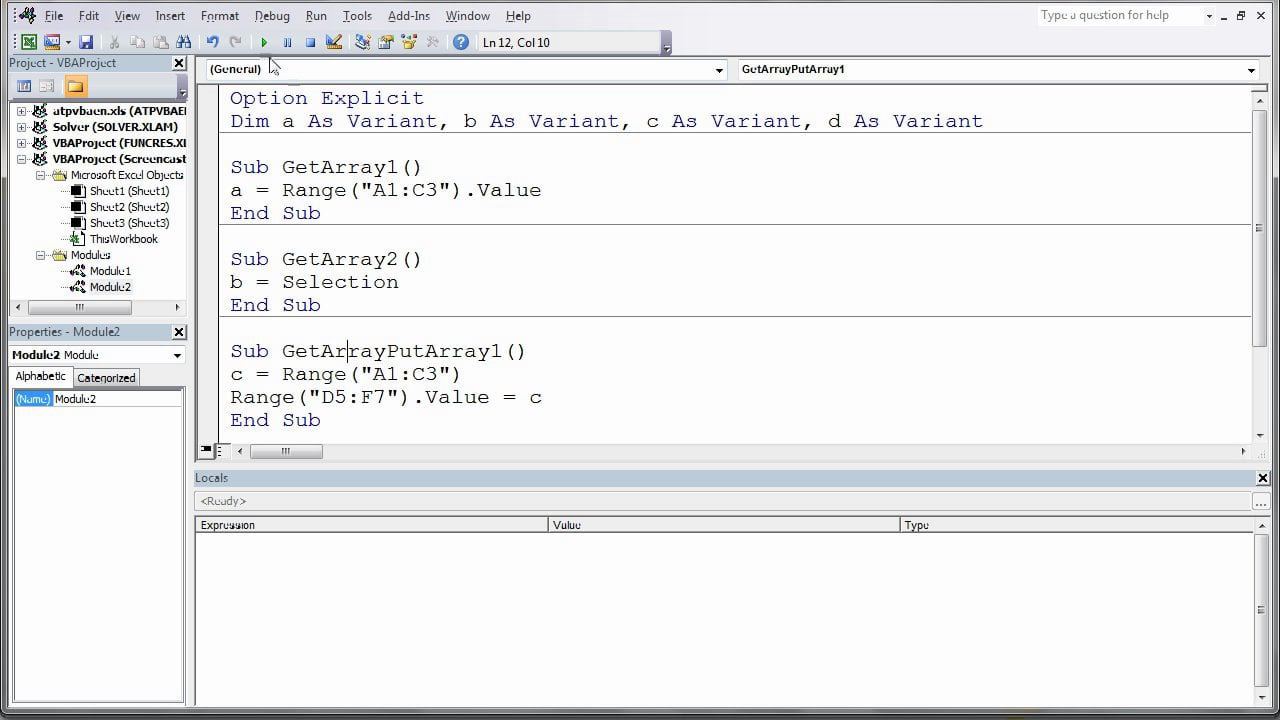Switch to the Alphabetic properties tab
Image resolution: width=1280 pixels, height=720 pixels.
pos(41,376)
